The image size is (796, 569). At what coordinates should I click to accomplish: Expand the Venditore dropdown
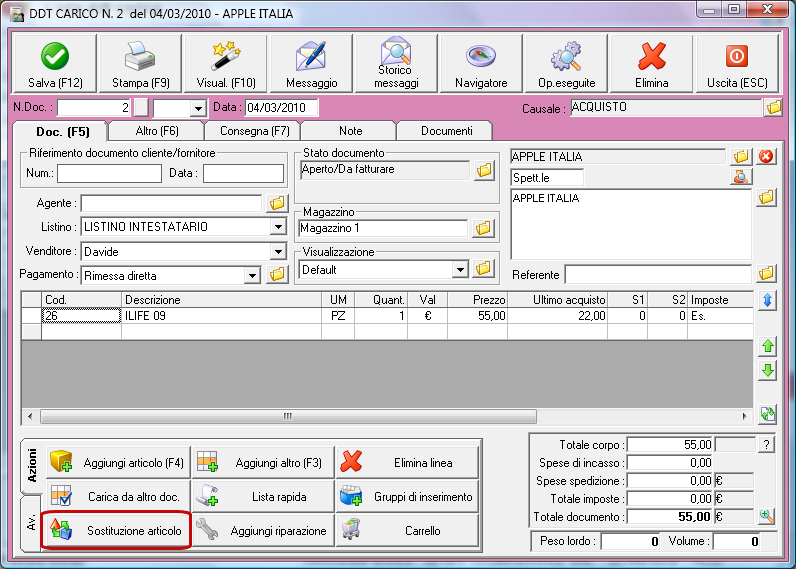click(278, 251)
